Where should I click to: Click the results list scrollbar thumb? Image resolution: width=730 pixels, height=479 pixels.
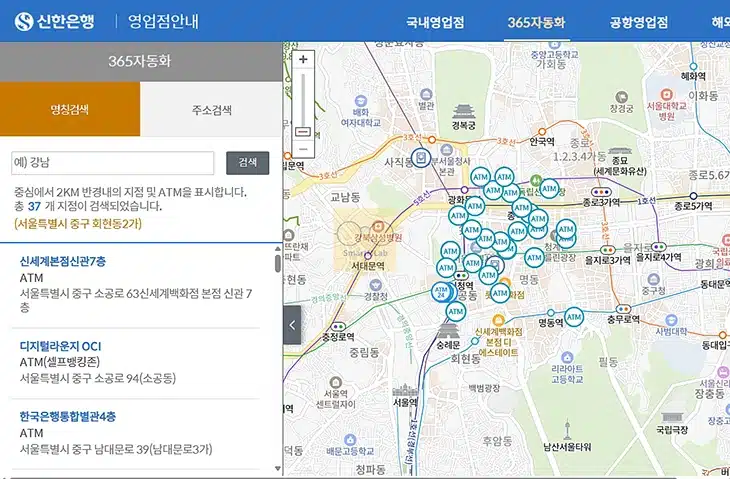(x=278, y=263)
